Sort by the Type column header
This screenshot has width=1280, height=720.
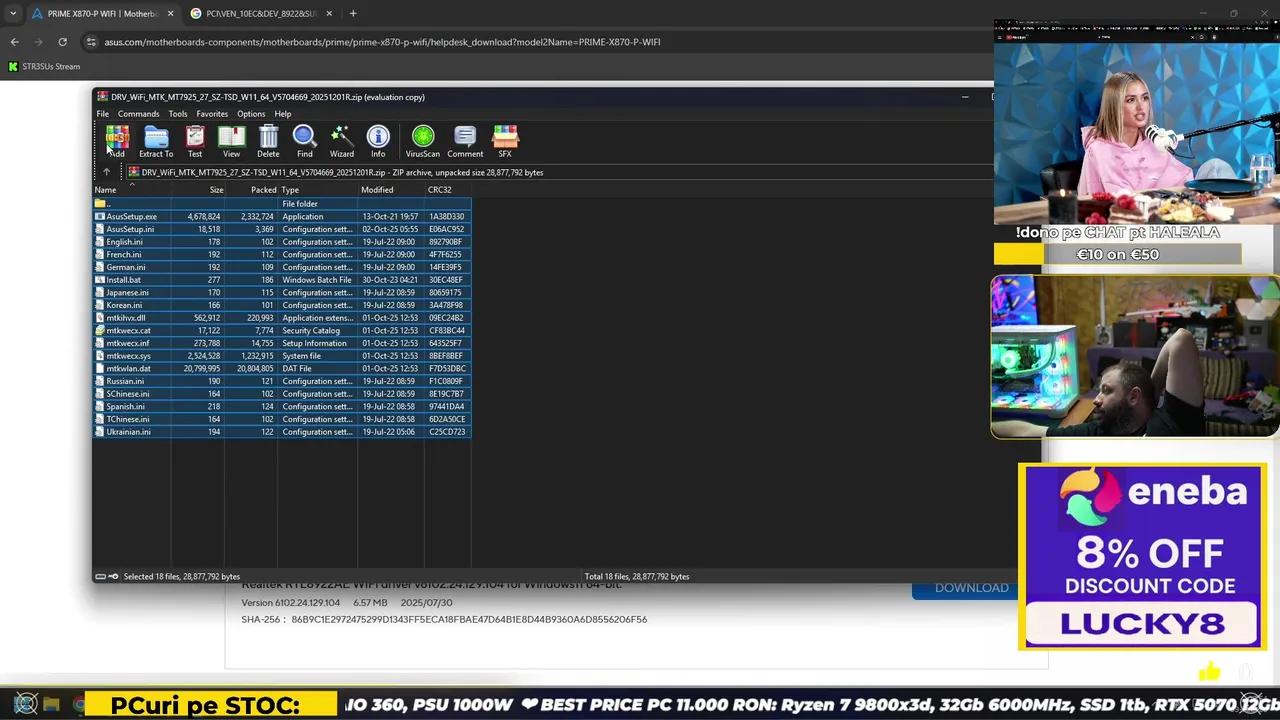[318, 190]
